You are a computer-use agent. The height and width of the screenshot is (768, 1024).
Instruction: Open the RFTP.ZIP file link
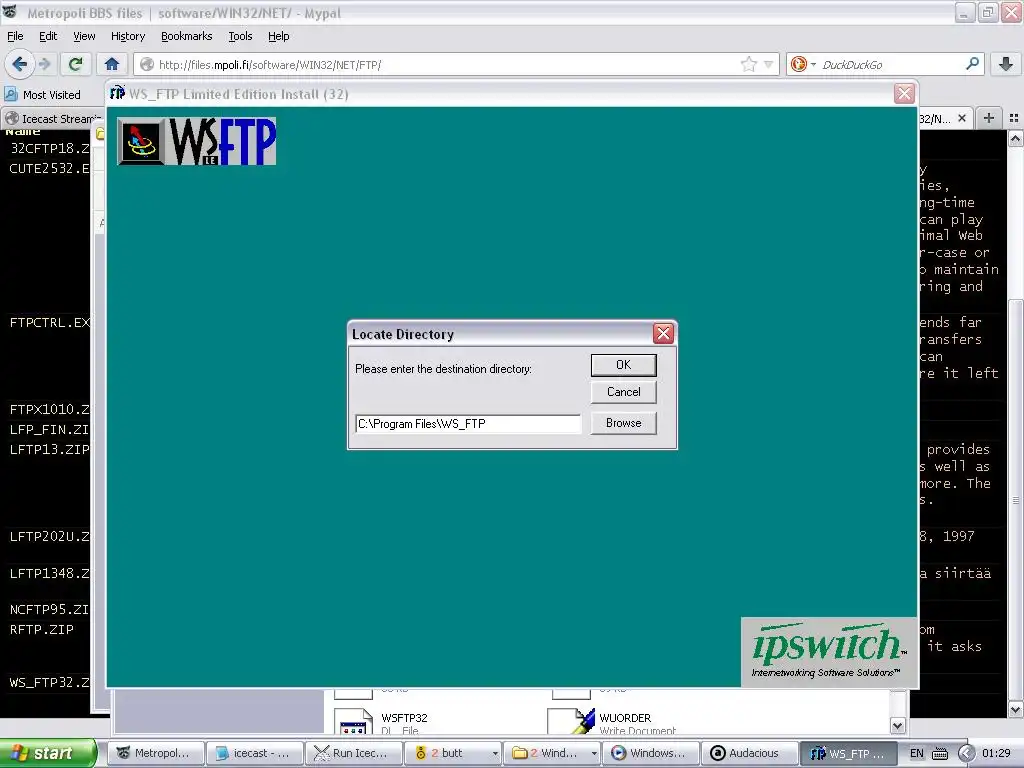[x=42, y=630]
